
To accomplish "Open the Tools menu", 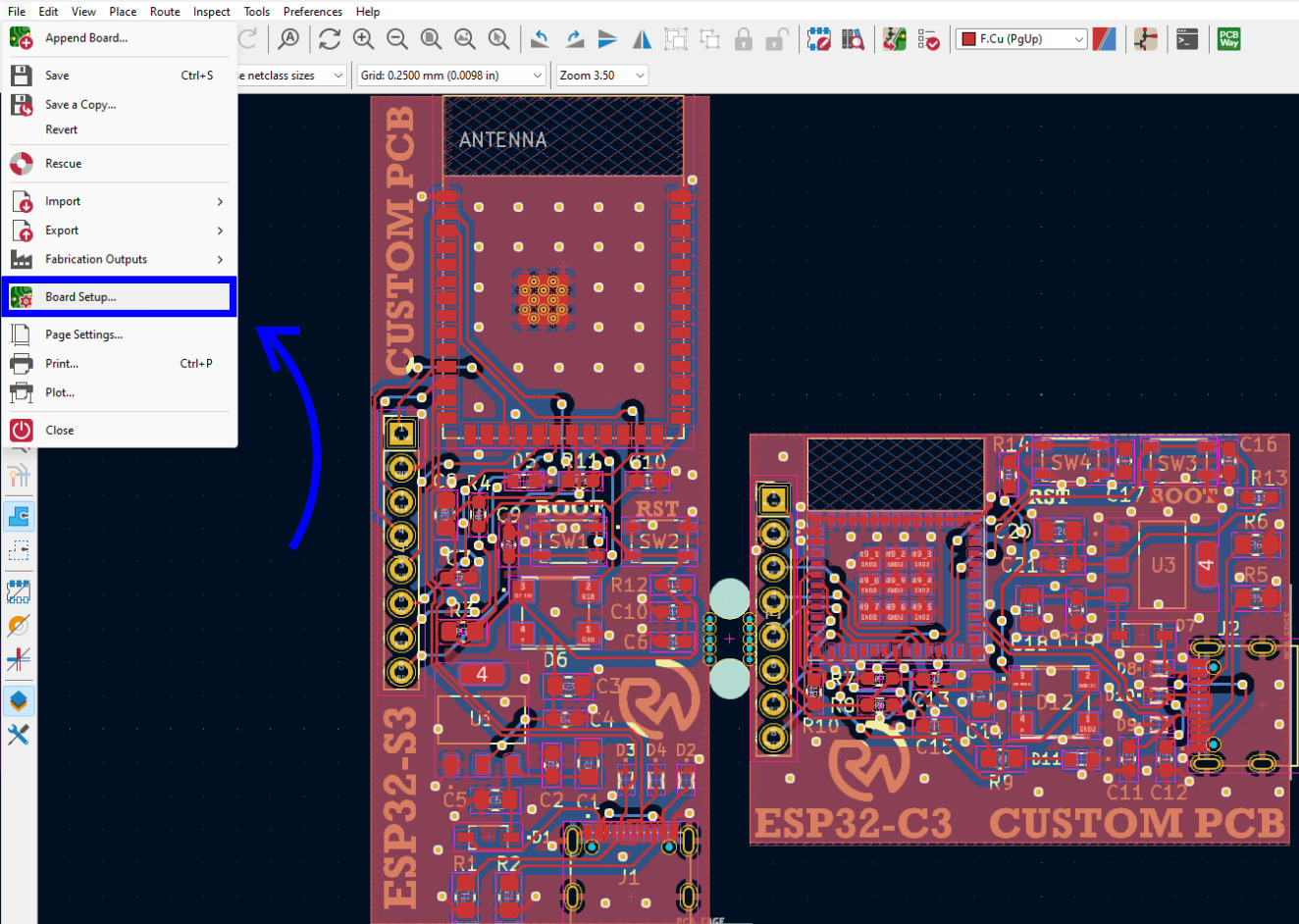I will (257, 12).
